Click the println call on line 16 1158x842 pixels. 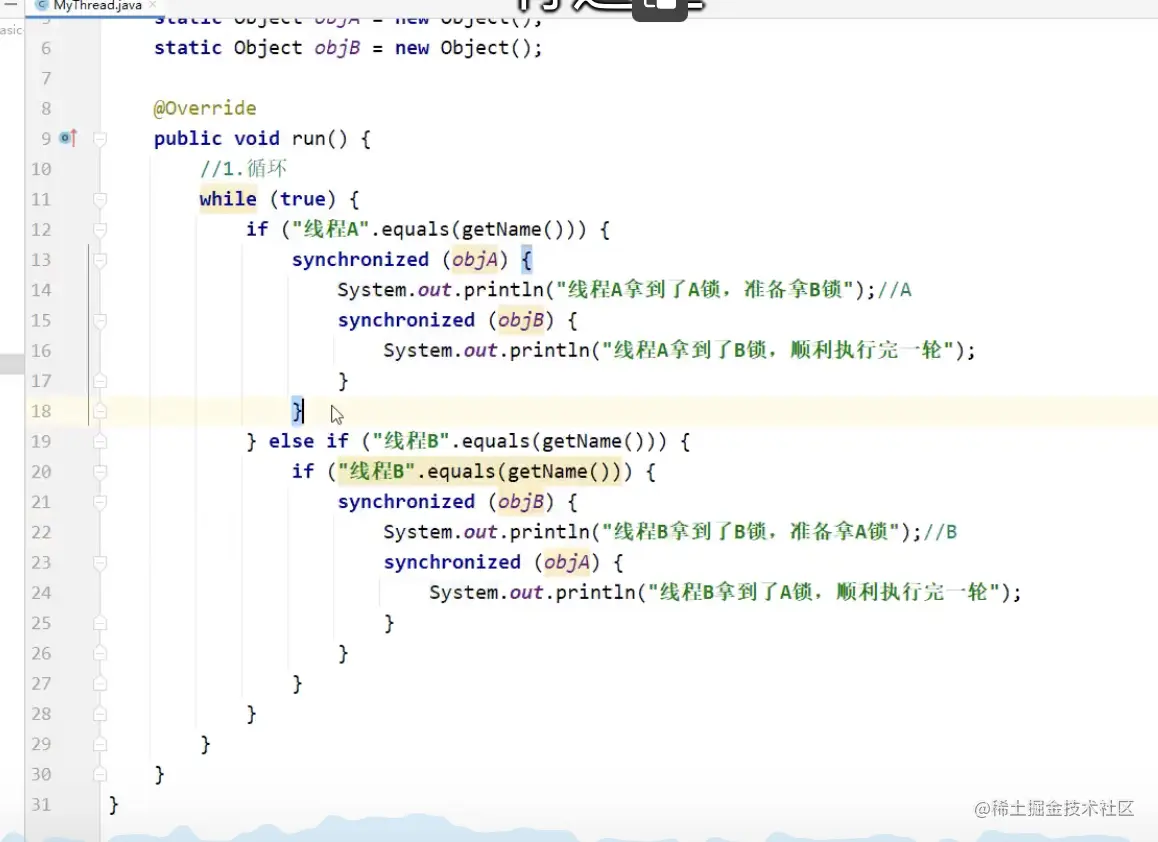[549, 351]
